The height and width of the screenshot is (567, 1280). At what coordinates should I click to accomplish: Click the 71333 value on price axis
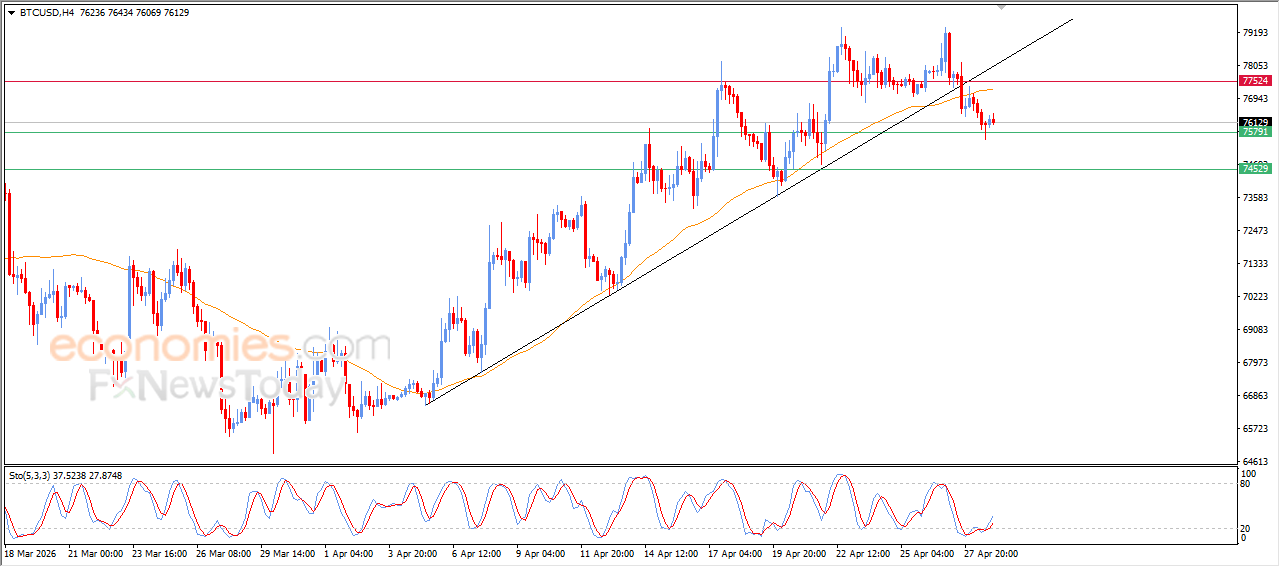point(1254,264)
